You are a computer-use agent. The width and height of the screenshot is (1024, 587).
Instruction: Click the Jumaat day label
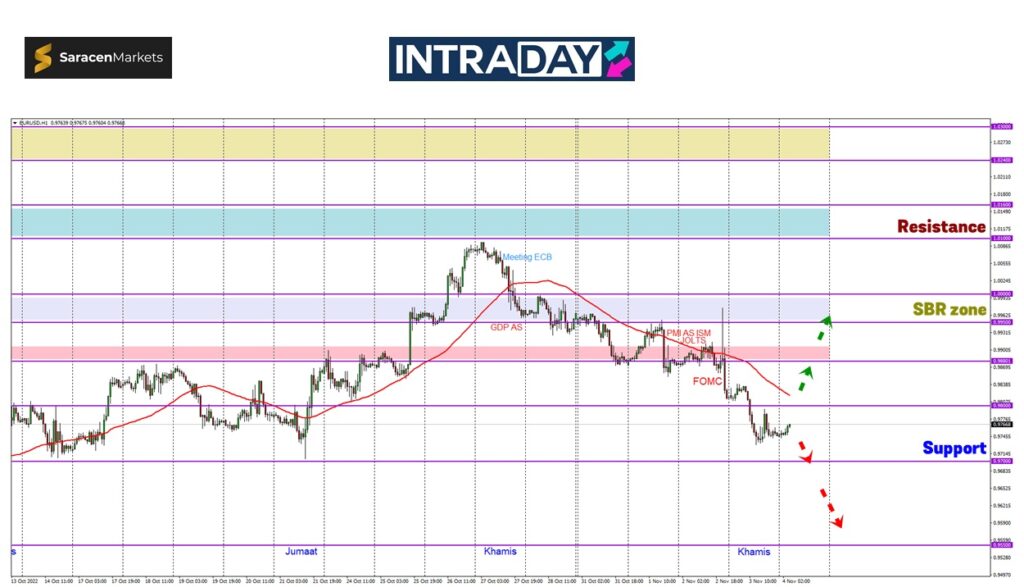tap(301, 551)
